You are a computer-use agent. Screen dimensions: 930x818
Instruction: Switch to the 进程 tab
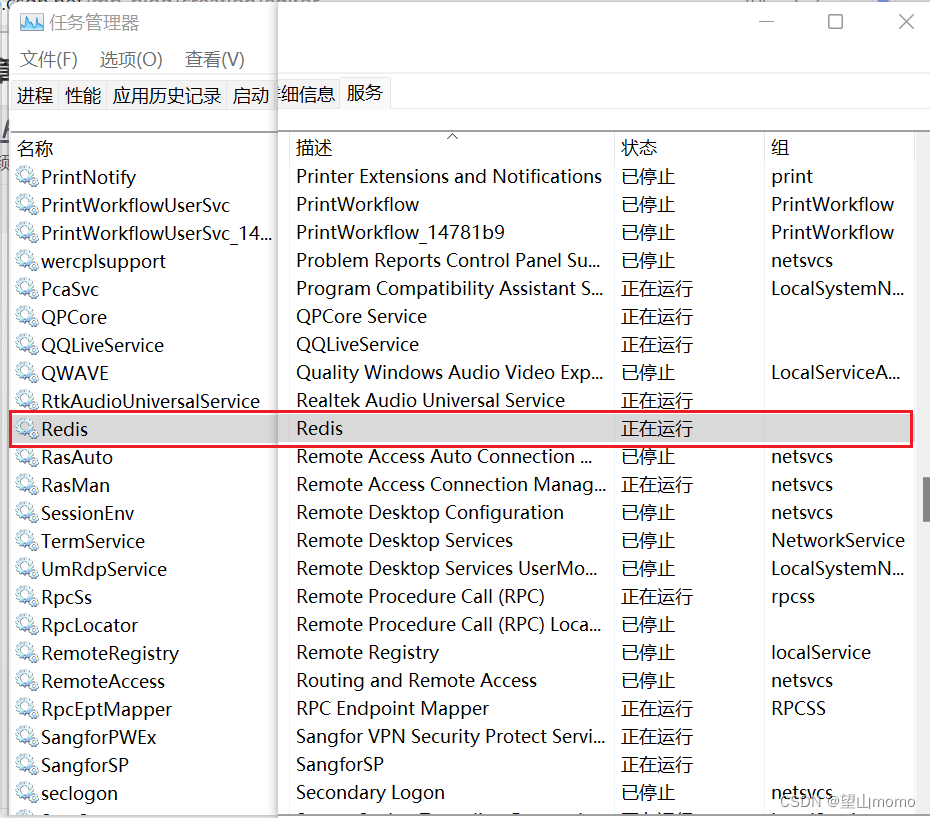click(35, 95)
